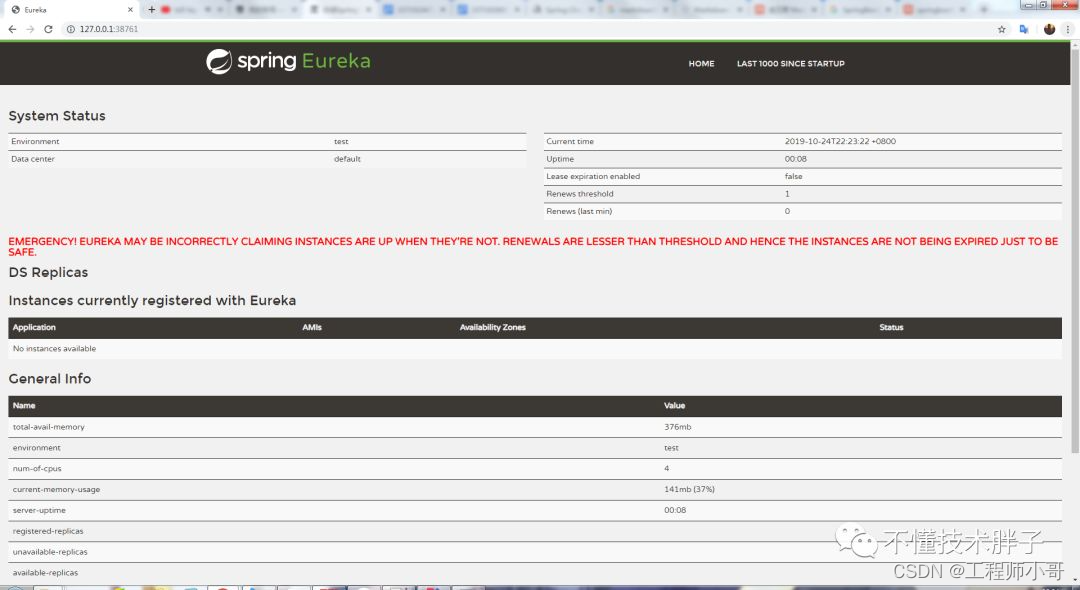
Task: Click the Renews (last min) label
Action: (x=579, y=211)
